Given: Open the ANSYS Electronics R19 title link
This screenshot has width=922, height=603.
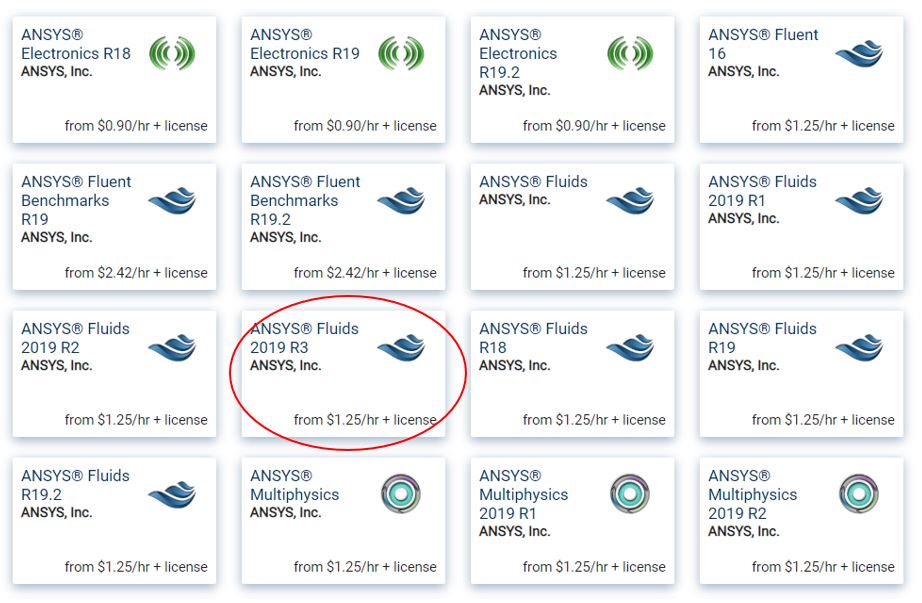Looking at the screenshot, I should pyautogui.click(x=305, y=44).
